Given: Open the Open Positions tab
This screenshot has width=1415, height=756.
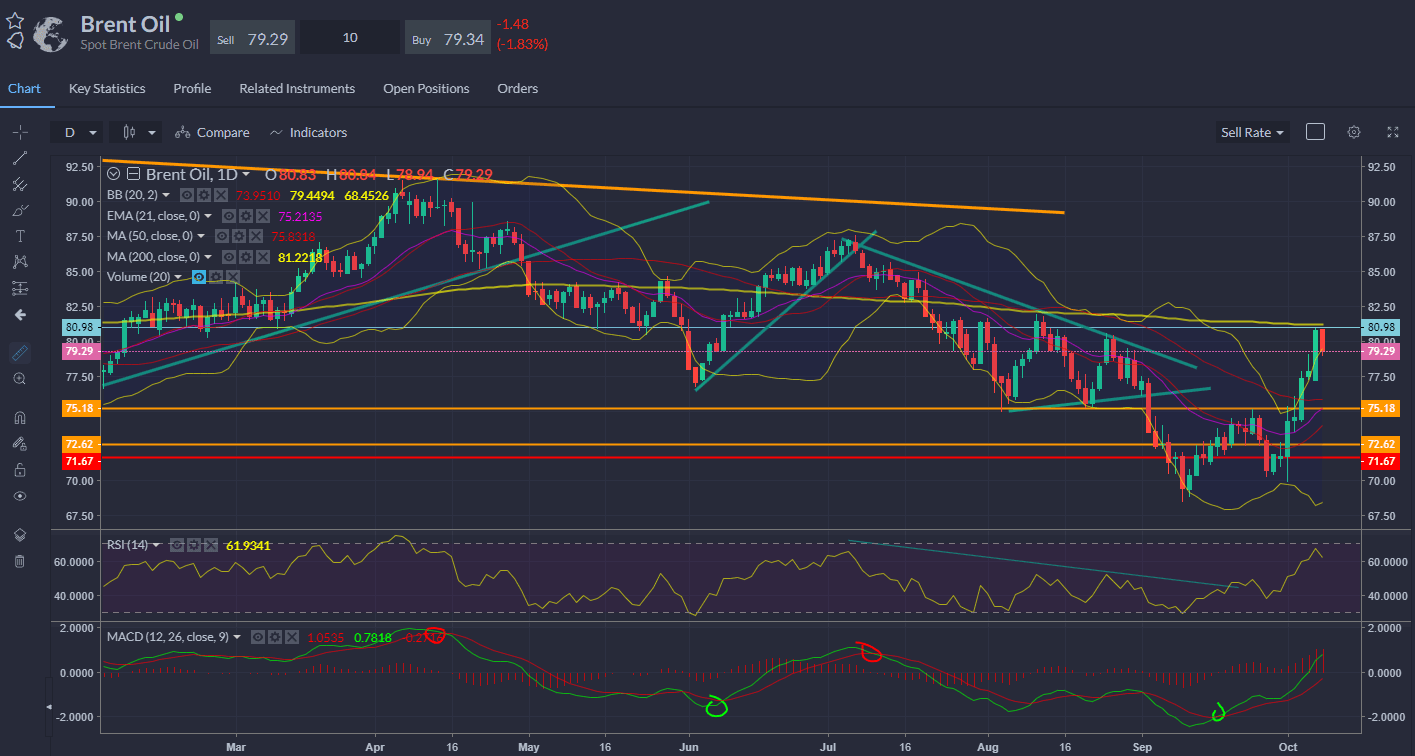Looking at the screenshot, I should [x=426, y=89].
